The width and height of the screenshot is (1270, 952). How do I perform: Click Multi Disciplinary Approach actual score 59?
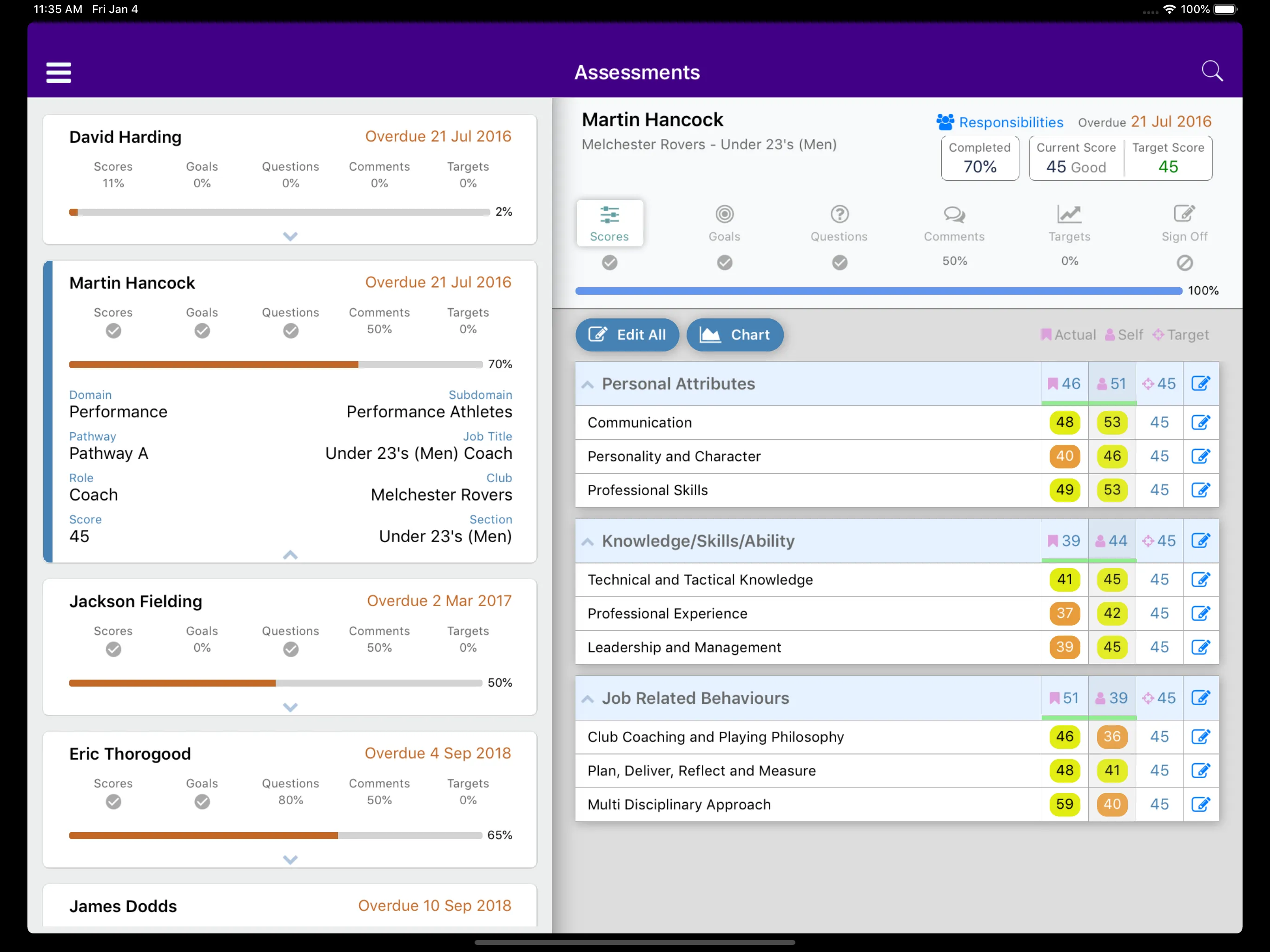pyautogui.click(x=1065, y=805)
